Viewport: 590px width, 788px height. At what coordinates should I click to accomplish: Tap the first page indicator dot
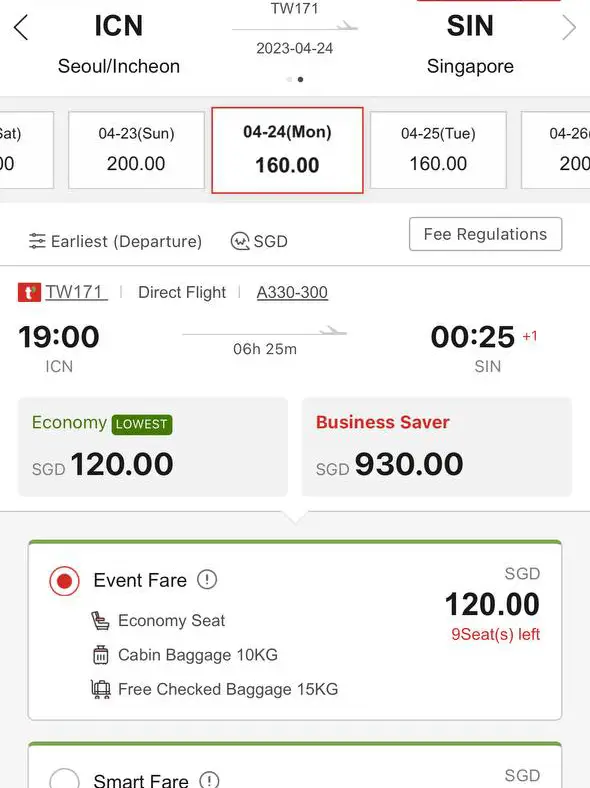click(x=289, y=79)
